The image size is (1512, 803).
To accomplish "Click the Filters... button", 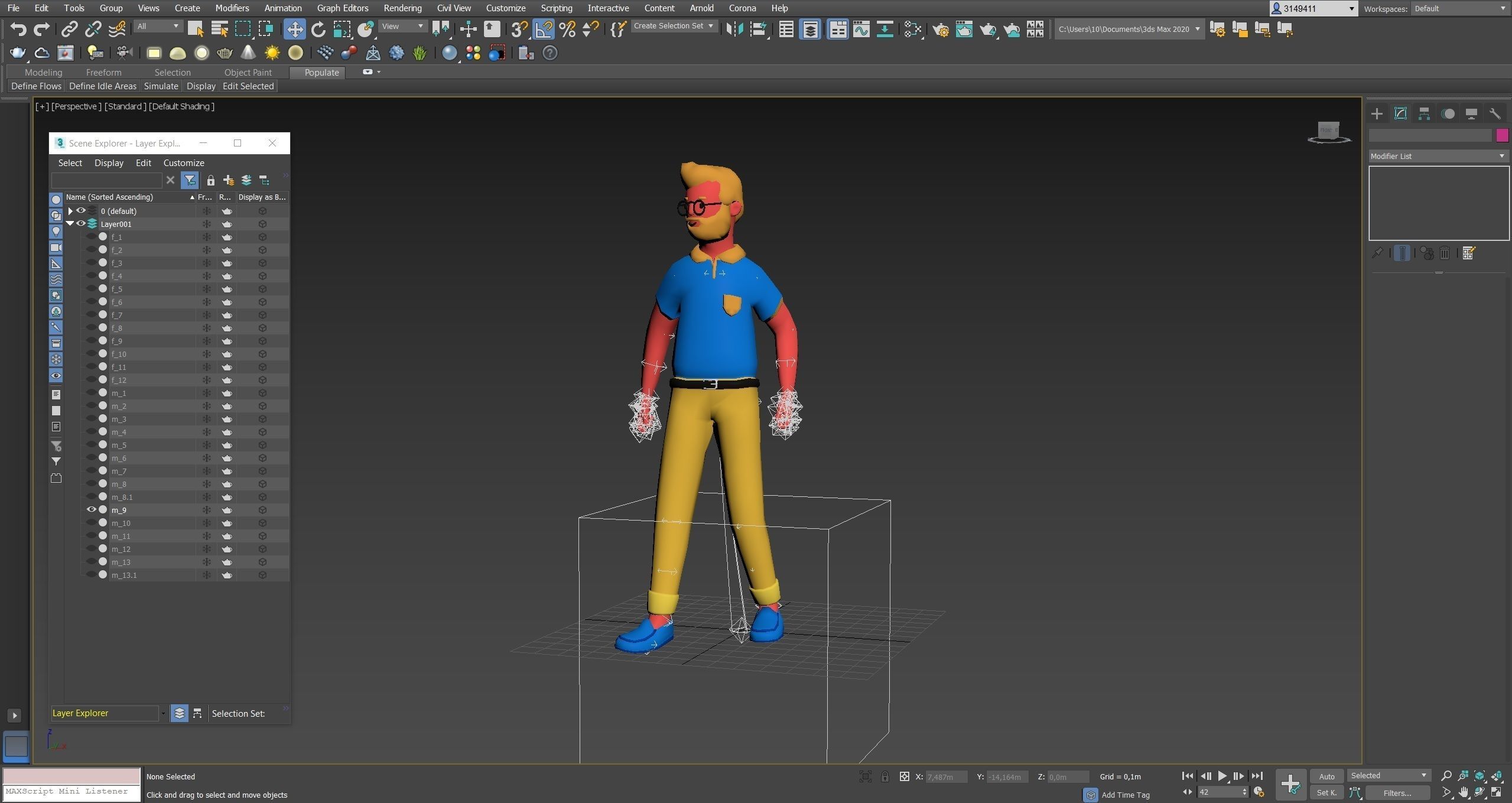I will tap(1397, 793).
